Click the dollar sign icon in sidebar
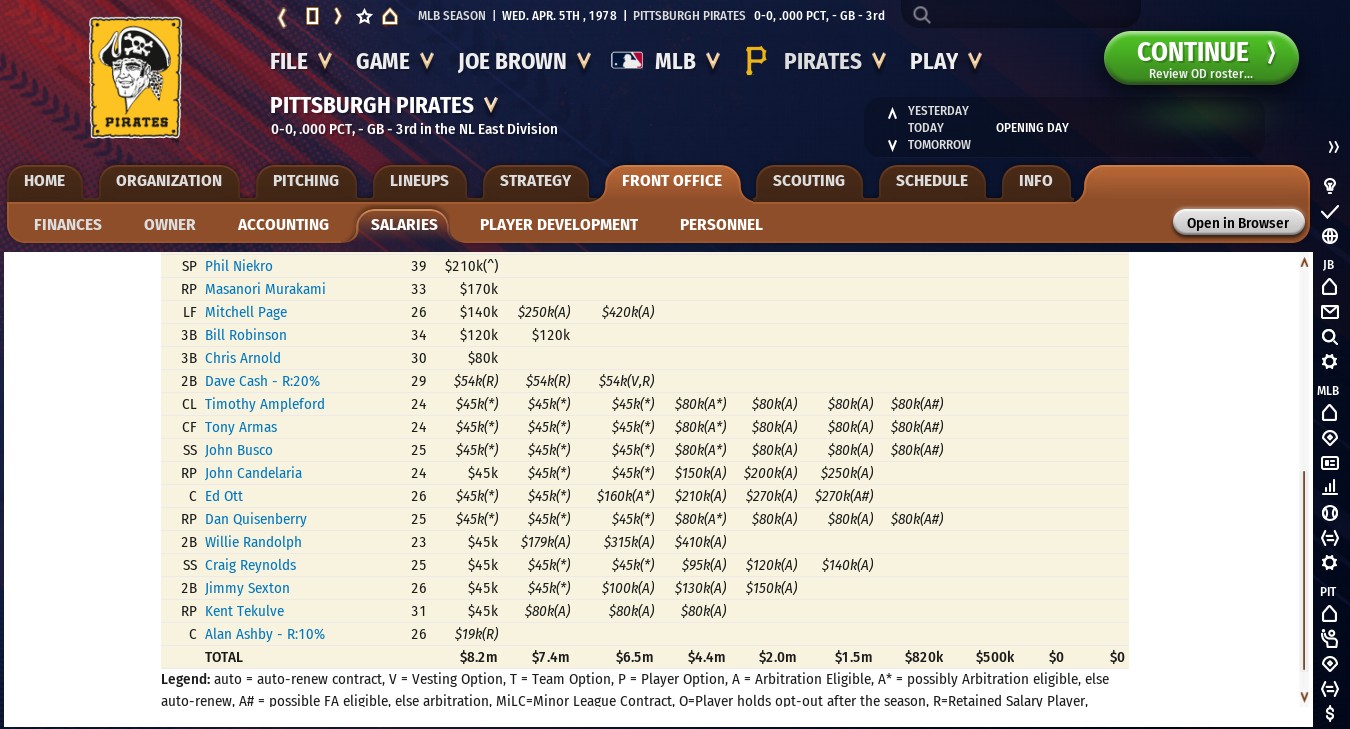Screen dimensions: 1350x729 pos(1330,713)
